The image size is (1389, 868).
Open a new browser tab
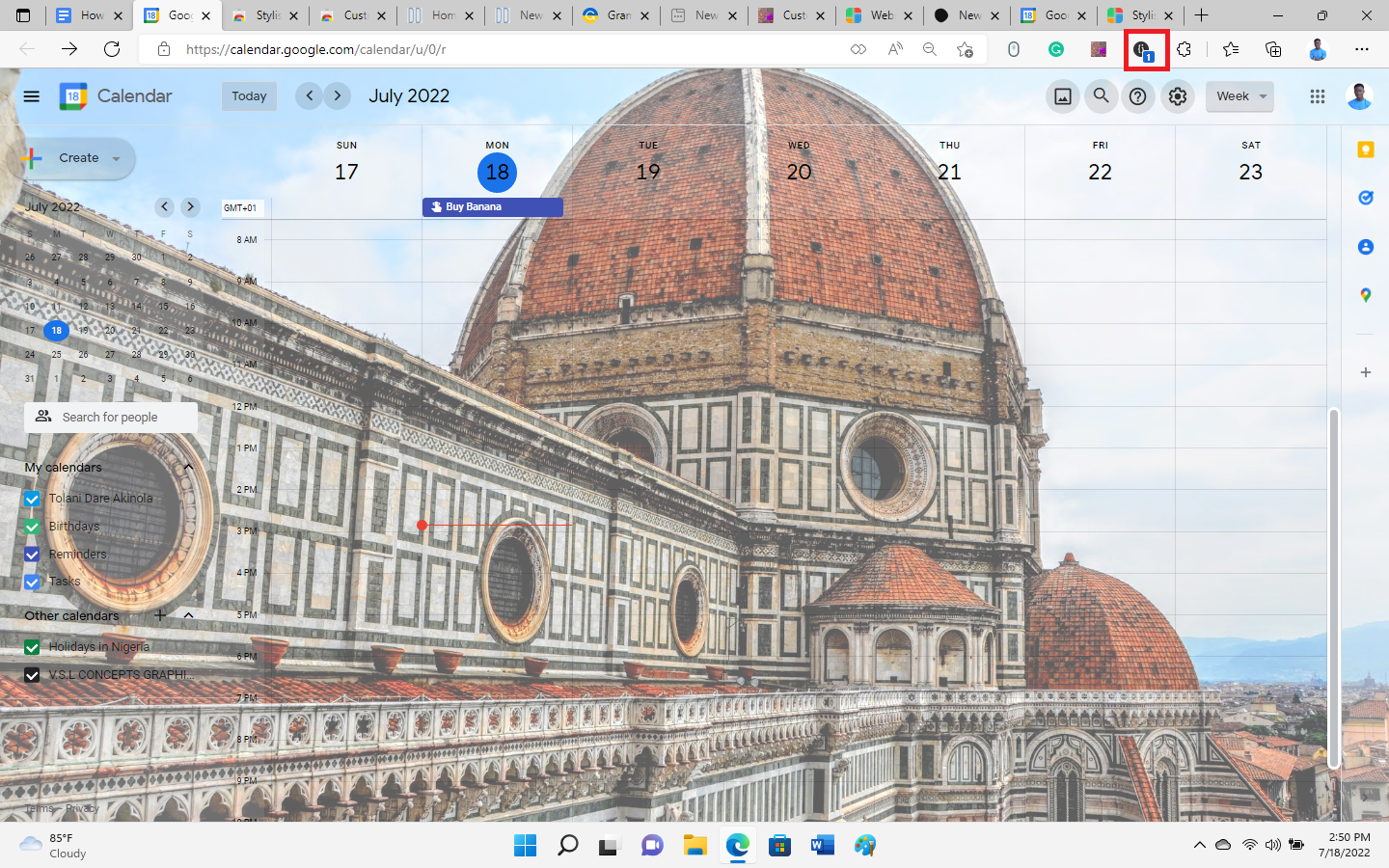[x=1201, y=15]
